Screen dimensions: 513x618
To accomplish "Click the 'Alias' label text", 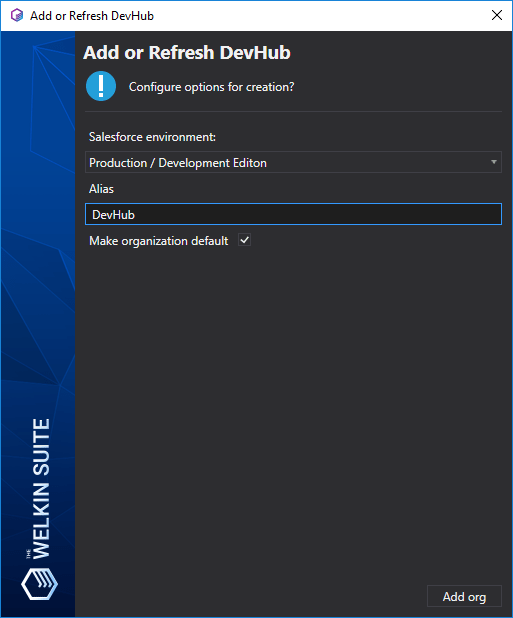I will click(x=101, y=189).
